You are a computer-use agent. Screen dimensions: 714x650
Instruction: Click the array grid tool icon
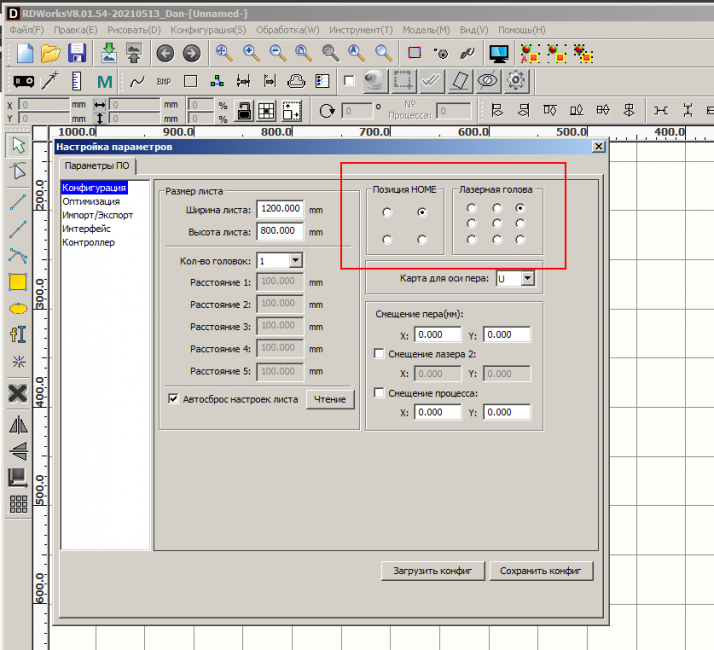17,504
